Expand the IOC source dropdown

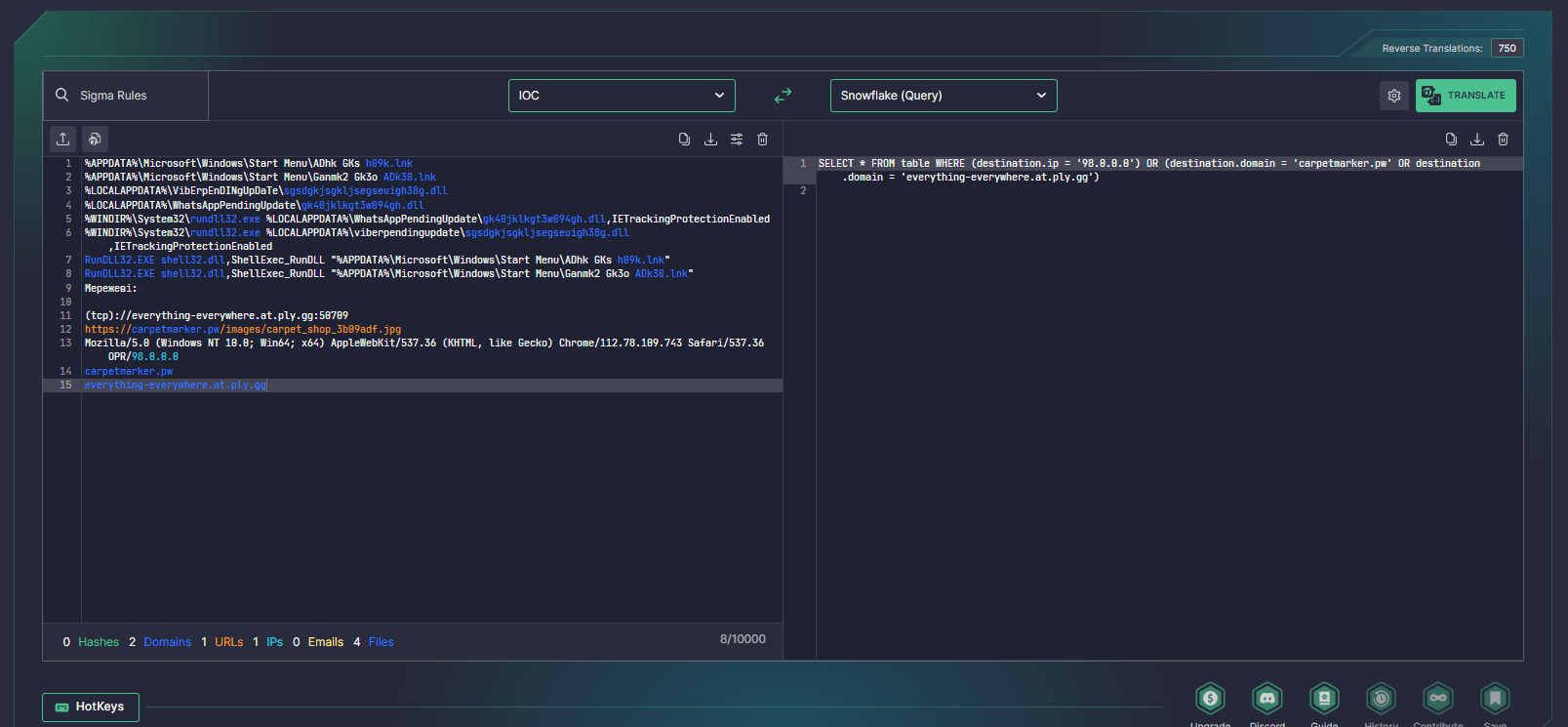[x=622, y=96]
